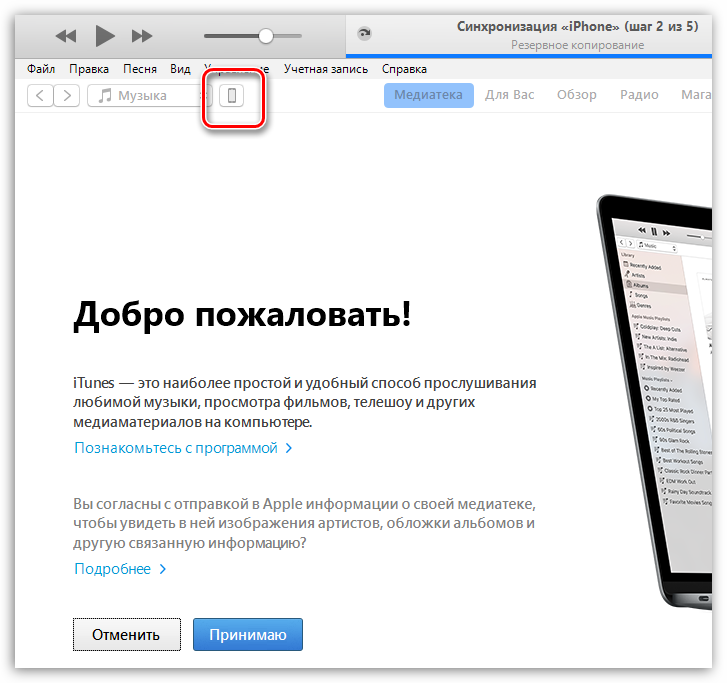Click the rewind previous track button
The width and height of the screenshot is (727, 683).
click(x=66, y=36)
